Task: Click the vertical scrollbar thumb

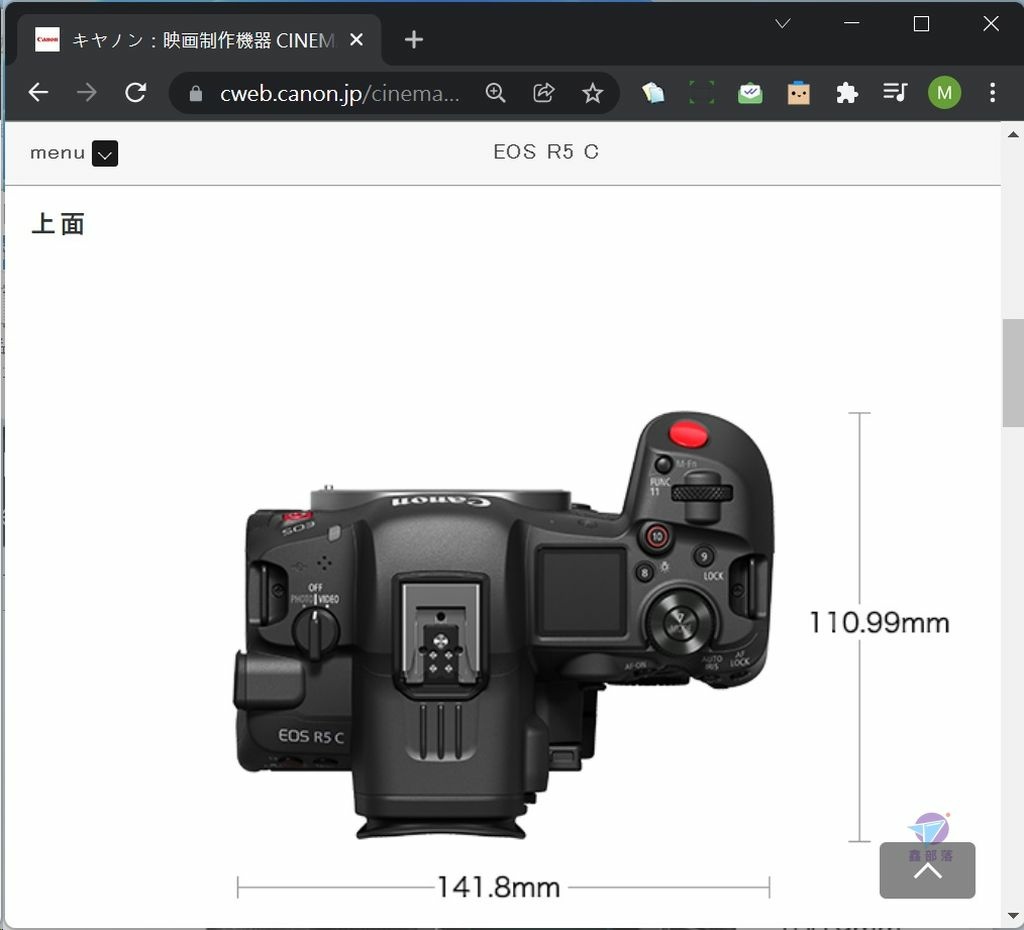Action: tap(1013, 372)
